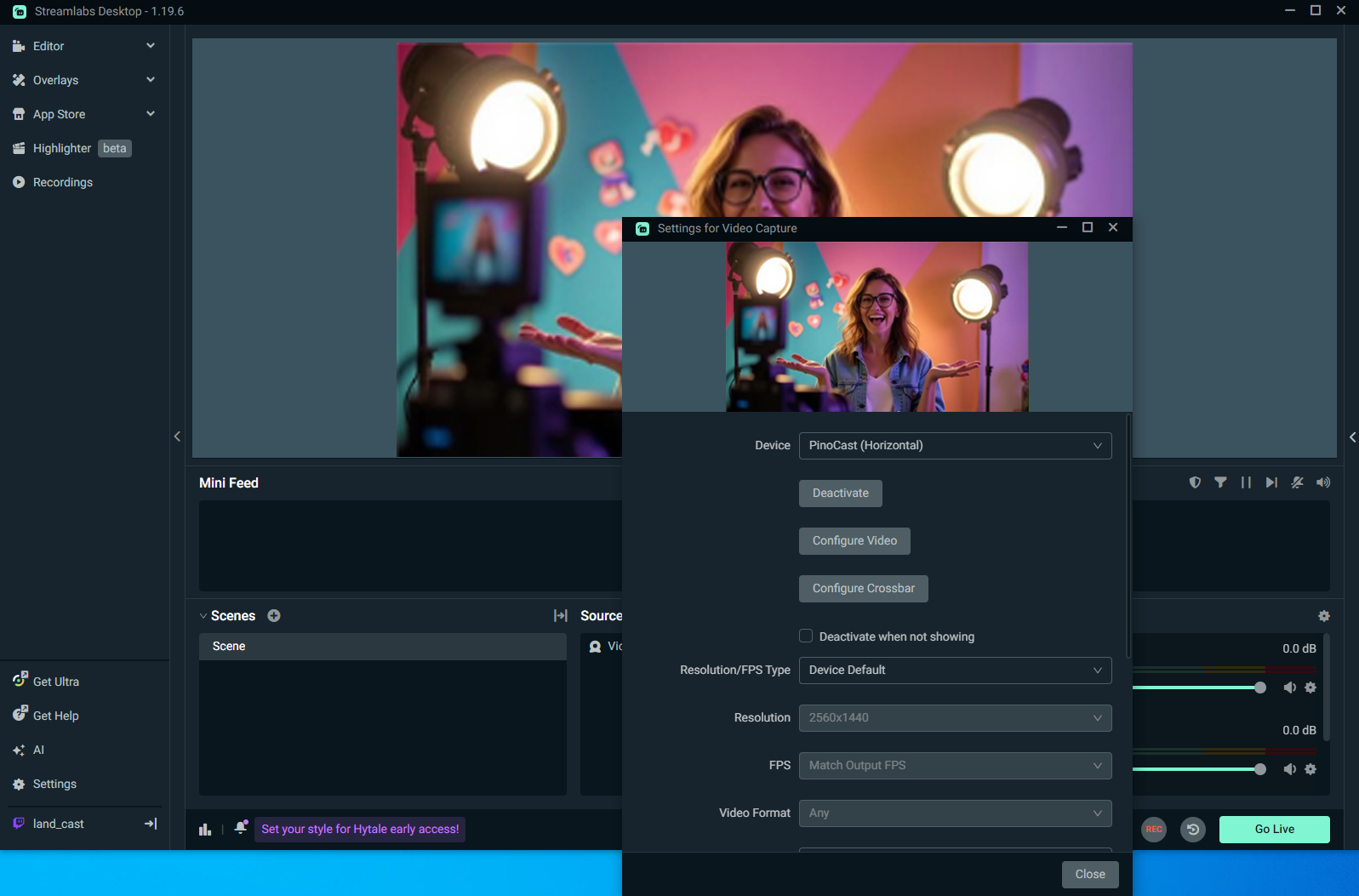Select the Scene item in Scenes list
Screen dimensions: 1359x896
coord(383,647)
